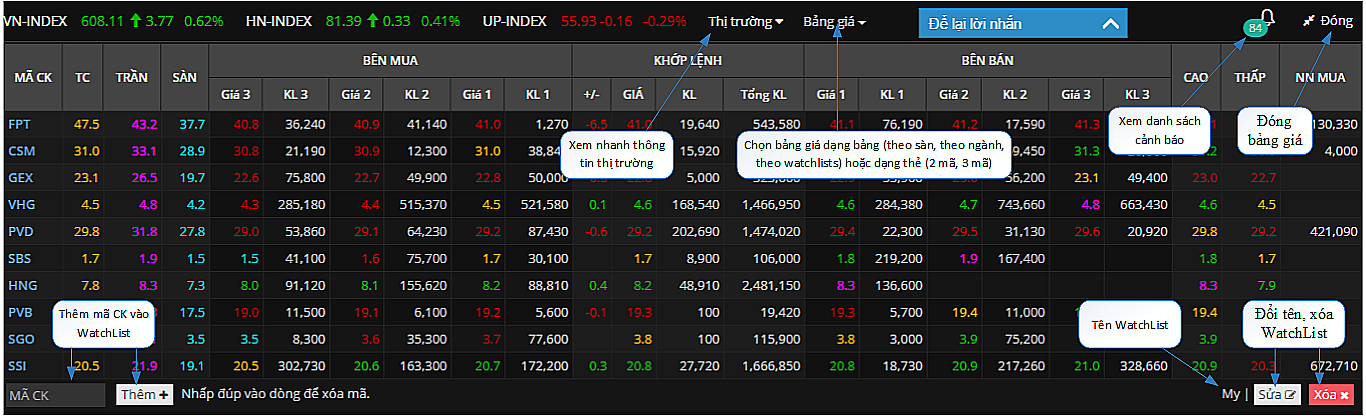Collapse the Để lại lời nhắn panel chevron
Image resolution: width=1366 pixels, height=416 pixels.
(x=1108, y=23)
